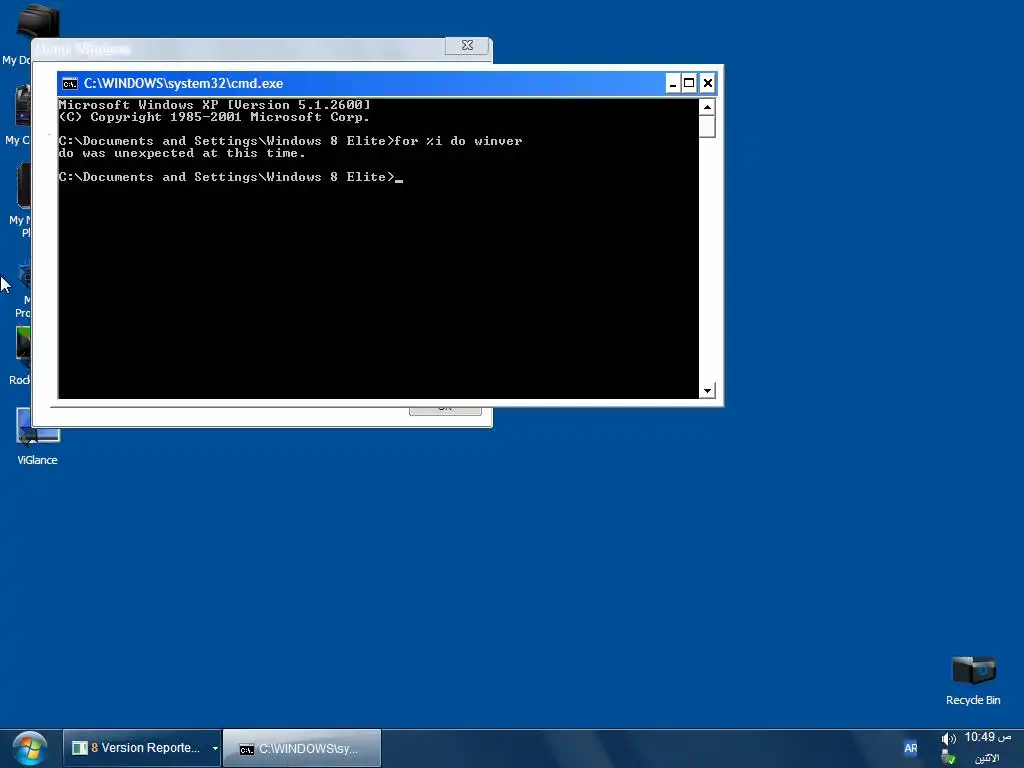
Task: Click the 10:49 taskbar clock
Action: [x=987, y=737]
